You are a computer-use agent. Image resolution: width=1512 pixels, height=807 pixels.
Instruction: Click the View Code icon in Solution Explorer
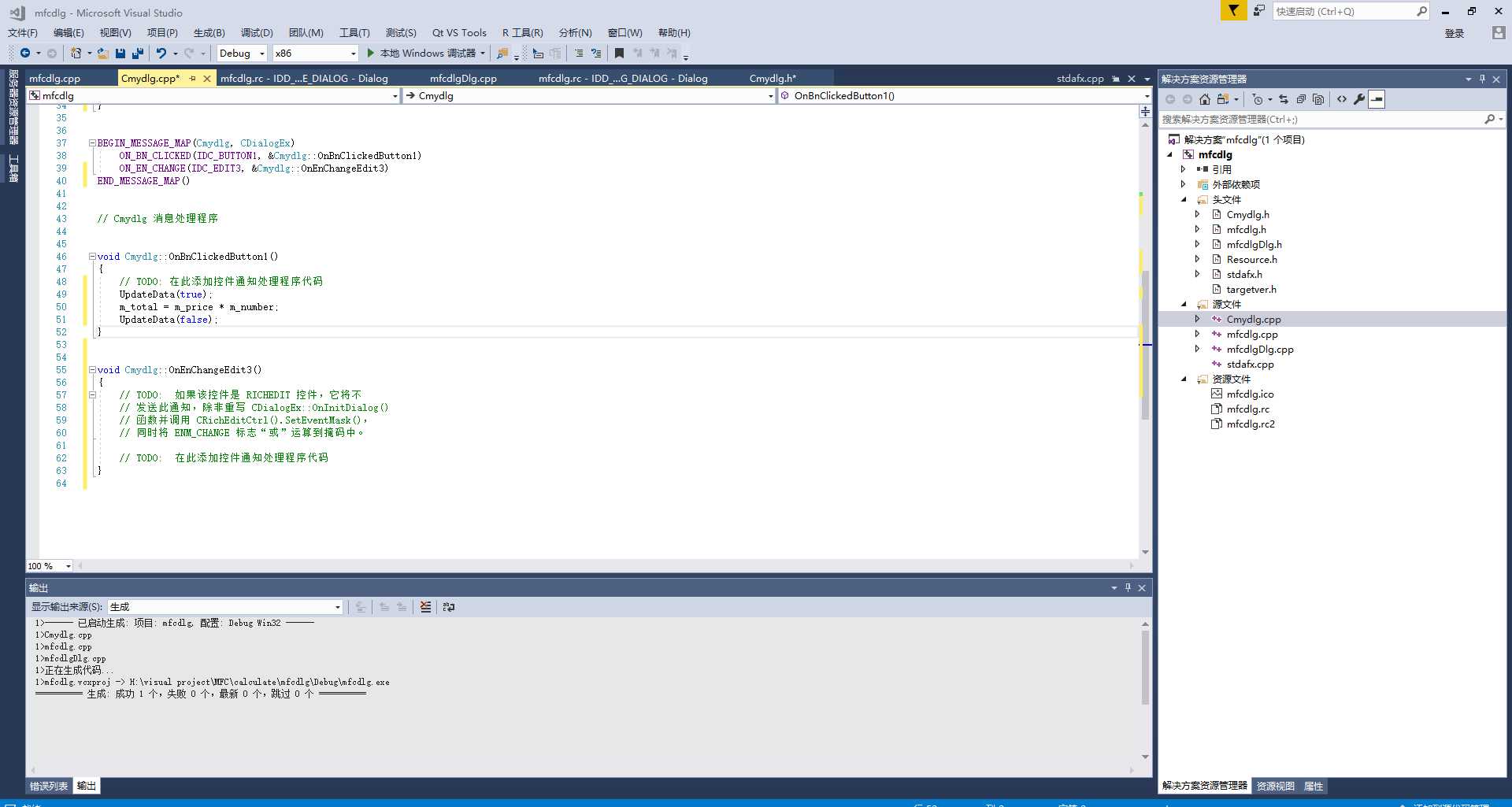pos(1342,99)
